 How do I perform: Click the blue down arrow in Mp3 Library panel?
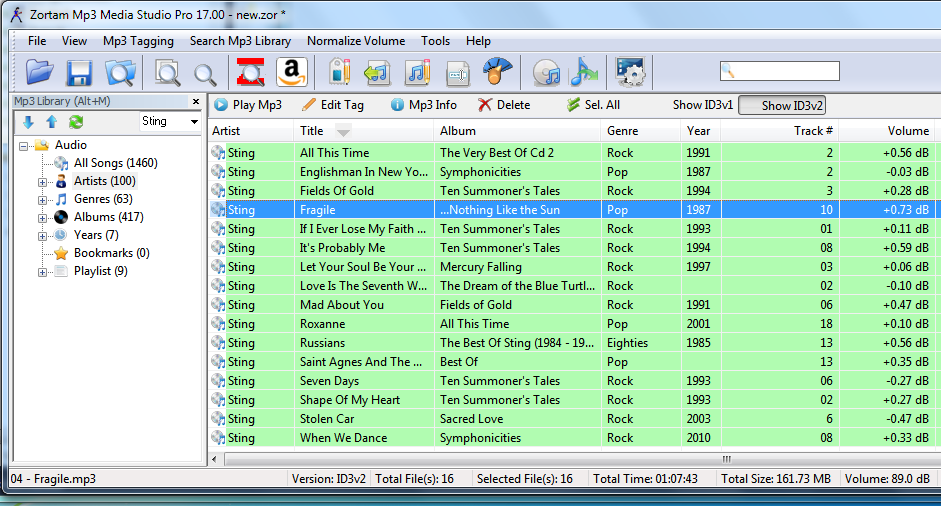pyautogui.click(x=28, y=122)
